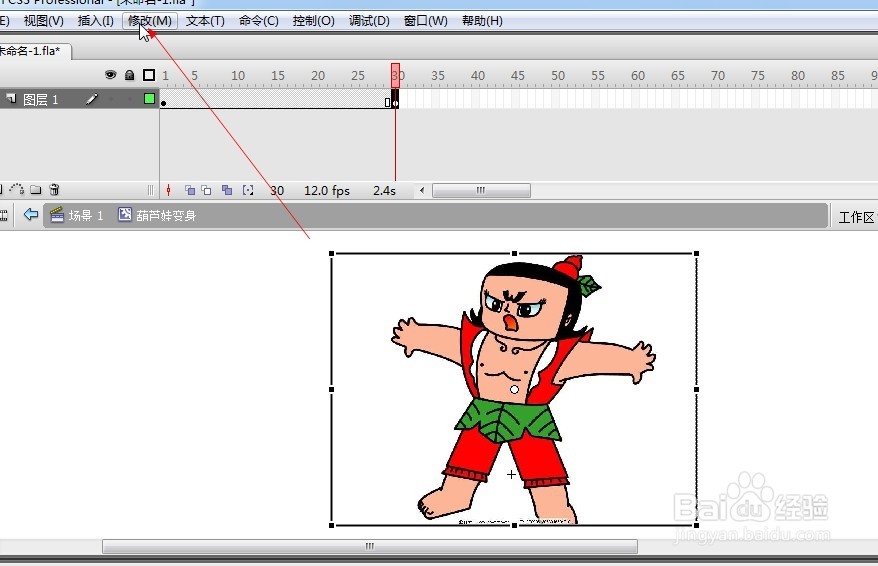Image resolution: width=878 pixels, height=566 pixels.
Task: Click the top-right transform handle
Action: 697,254
